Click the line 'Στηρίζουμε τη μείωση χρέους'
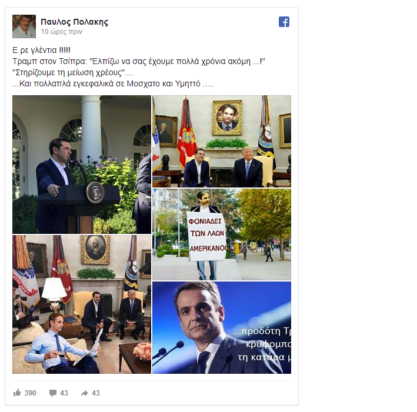The width and height of the screenshot is (417, 412). point(73,73)
